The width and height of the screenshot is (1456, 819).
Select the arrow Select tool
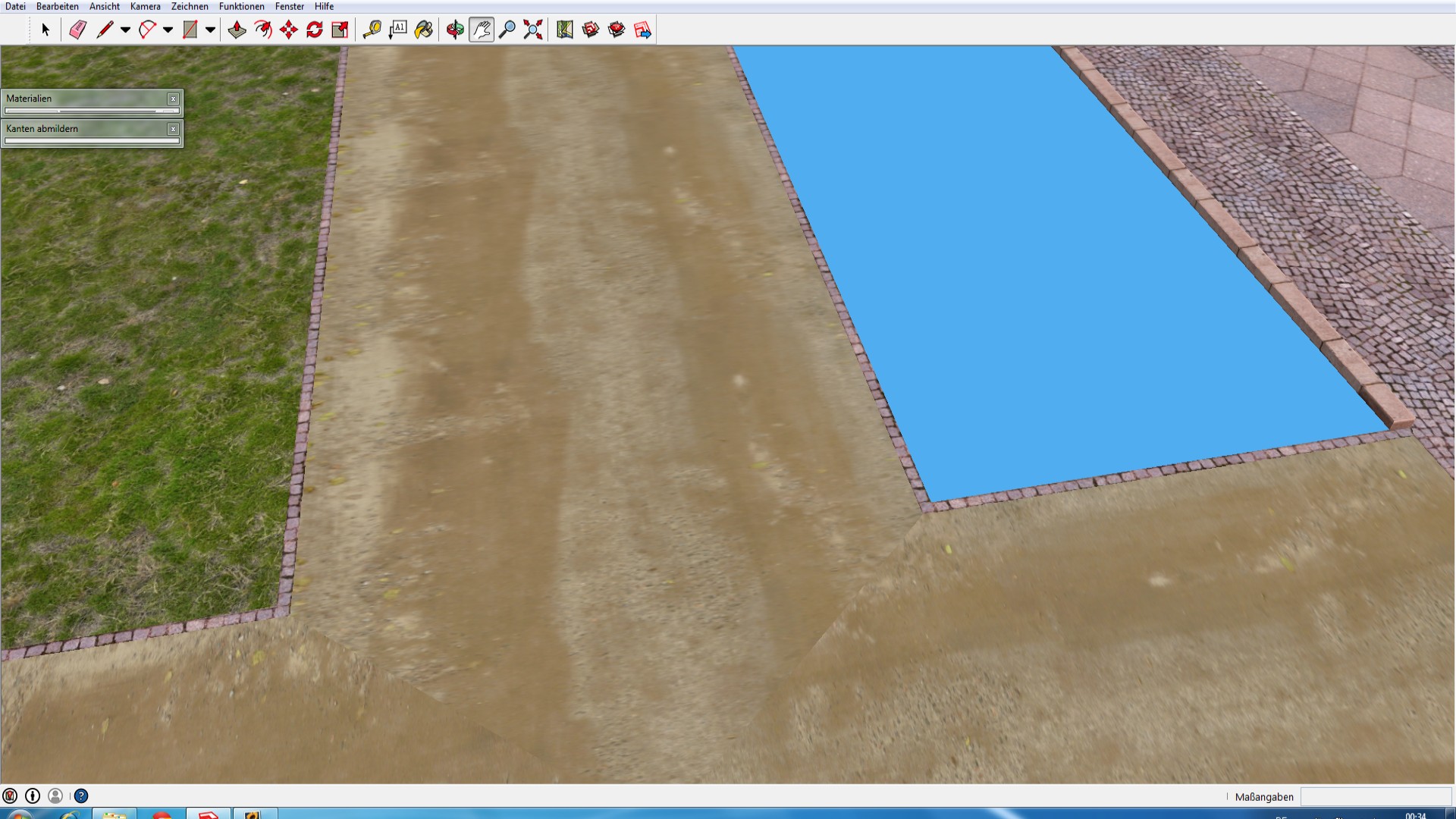coord(45,30)
